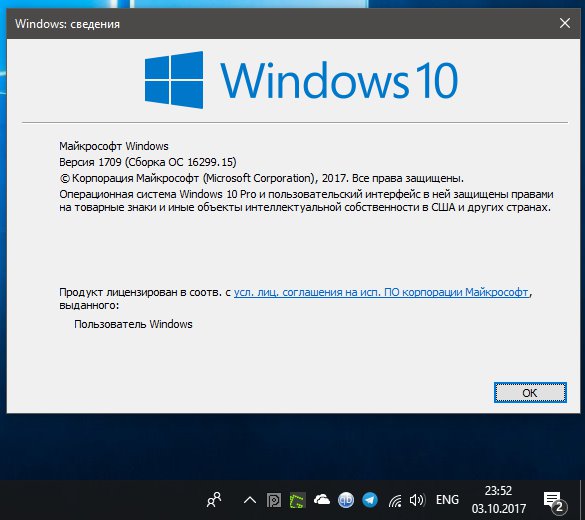The image size is (585, 520).
Task: Click the text 'Пользователь Windows'
Action: coord(133,324)
